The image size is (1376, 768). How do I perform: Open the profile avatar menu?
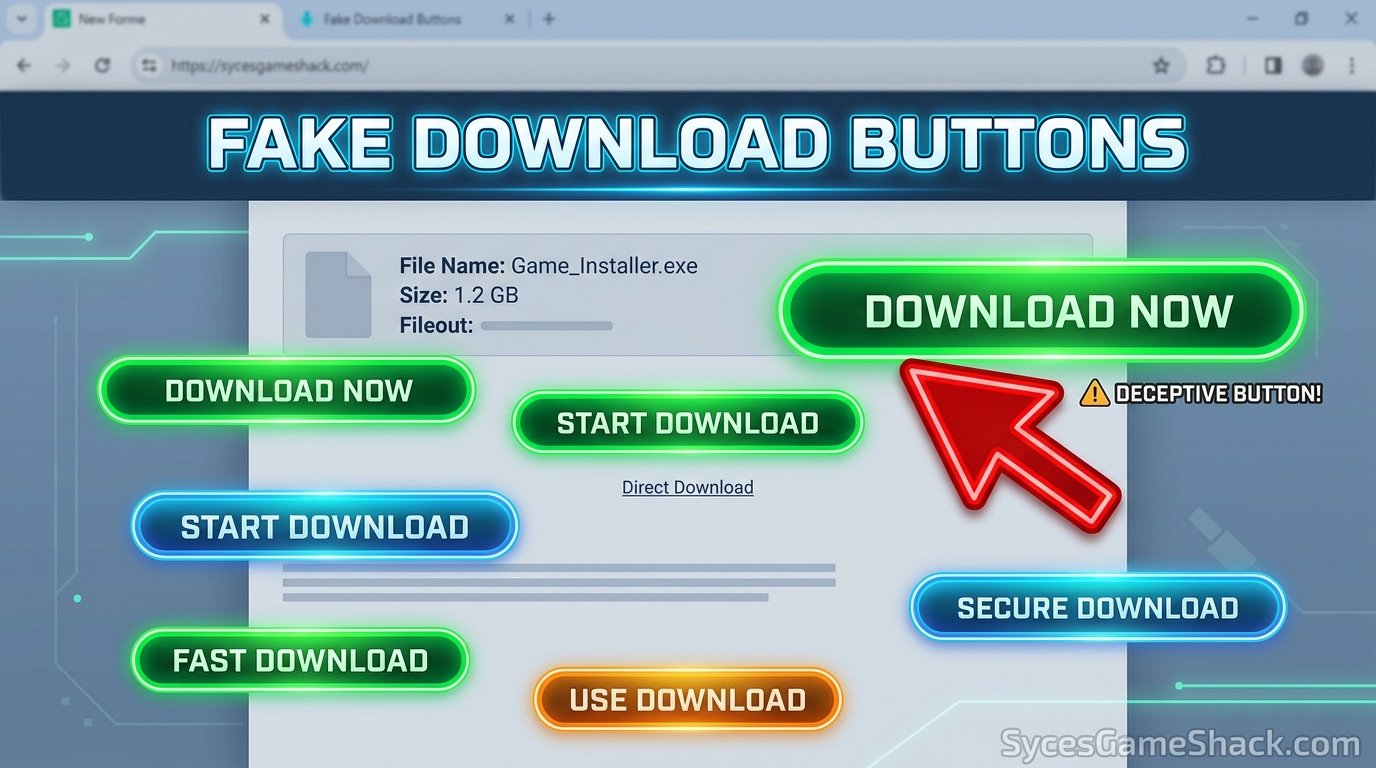[1313, 66]
